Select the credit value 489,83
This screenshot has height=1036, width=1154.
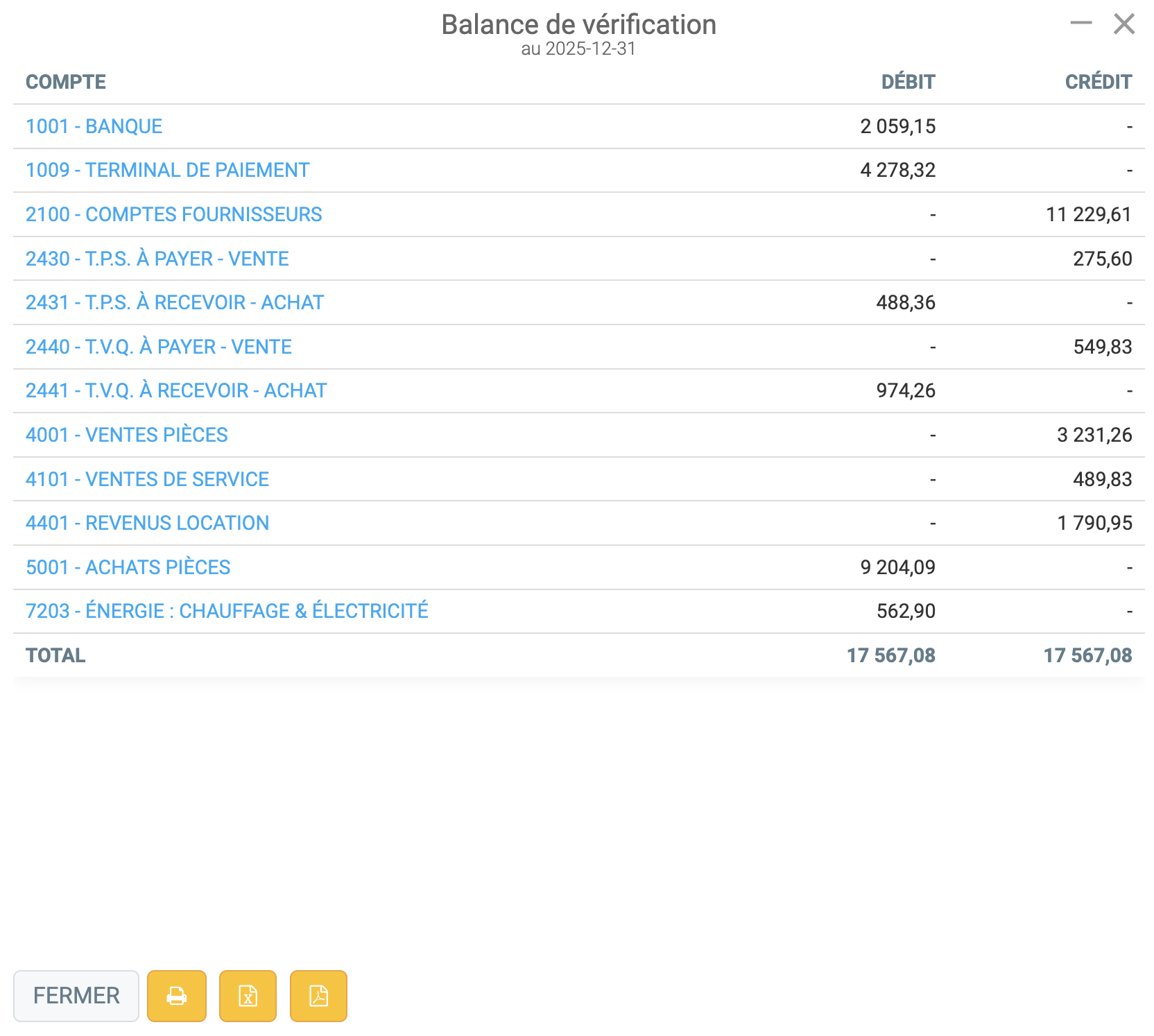[1103, 479]
